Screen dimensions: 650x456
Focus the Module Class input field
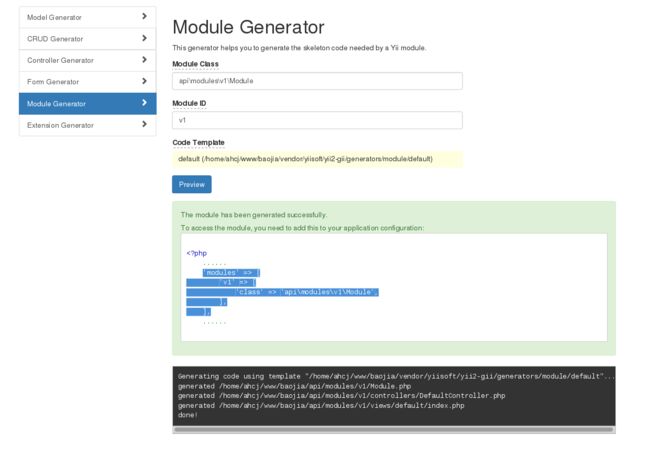[x=317, y=81]
